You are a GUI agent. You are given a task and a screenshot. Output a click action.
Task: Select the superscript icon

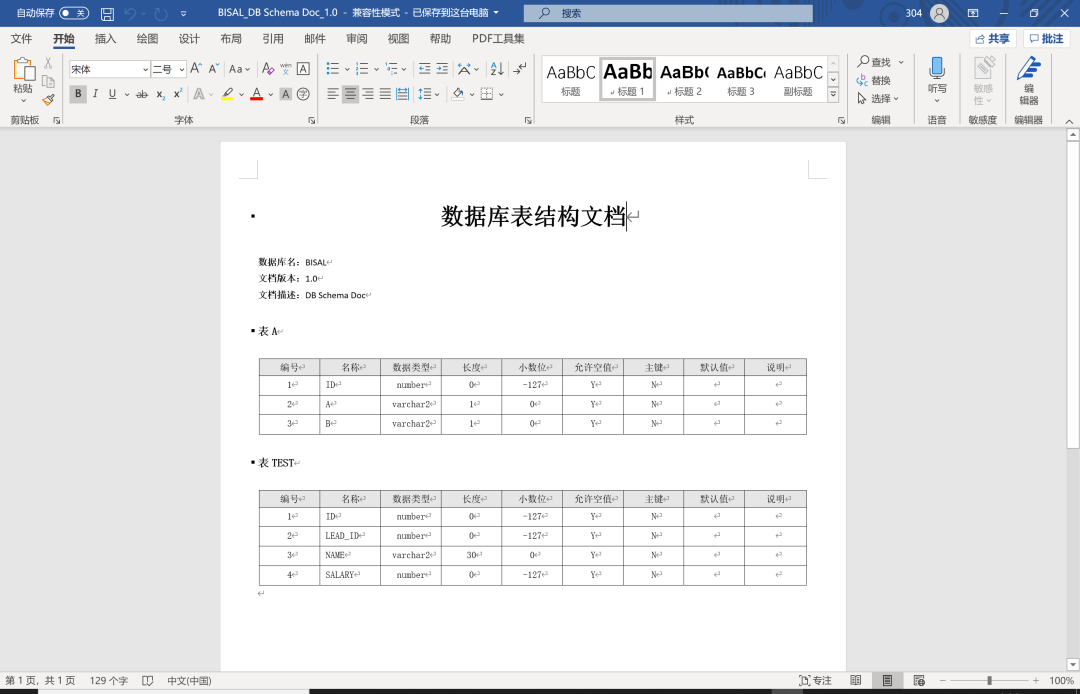tap(177, 93)
